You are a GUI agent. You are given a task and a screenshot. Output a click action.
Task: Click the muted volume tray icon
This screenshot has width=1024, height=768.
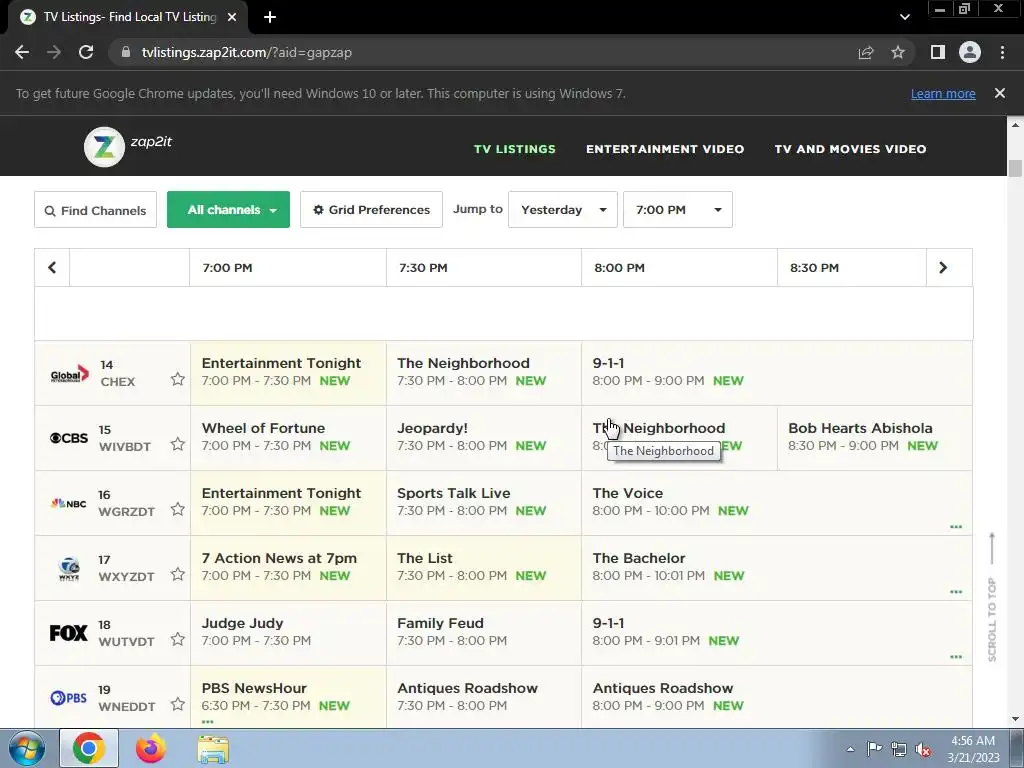click(923, 749)
